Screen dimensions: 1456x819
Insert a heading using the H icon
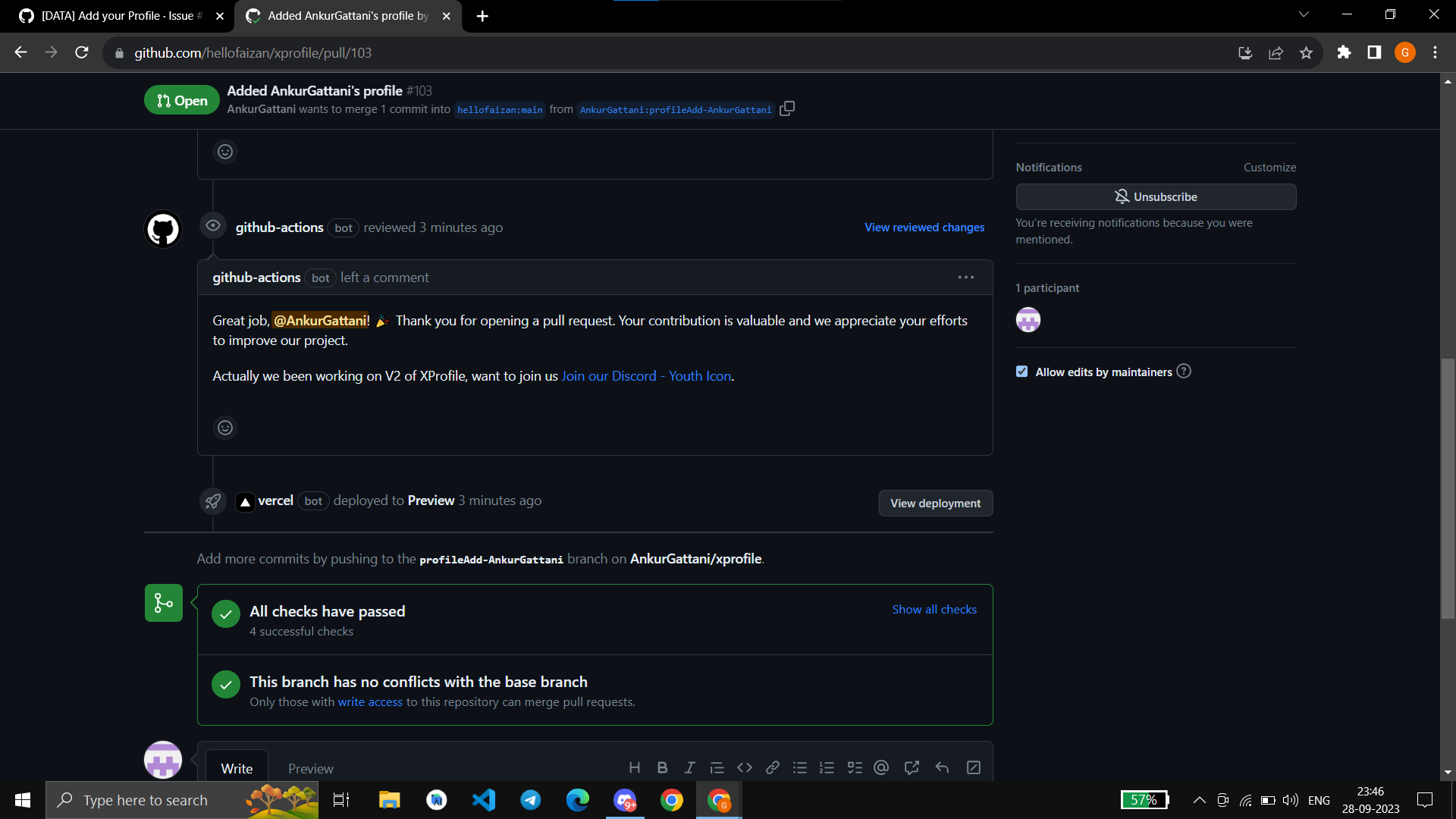click(635, 767)
